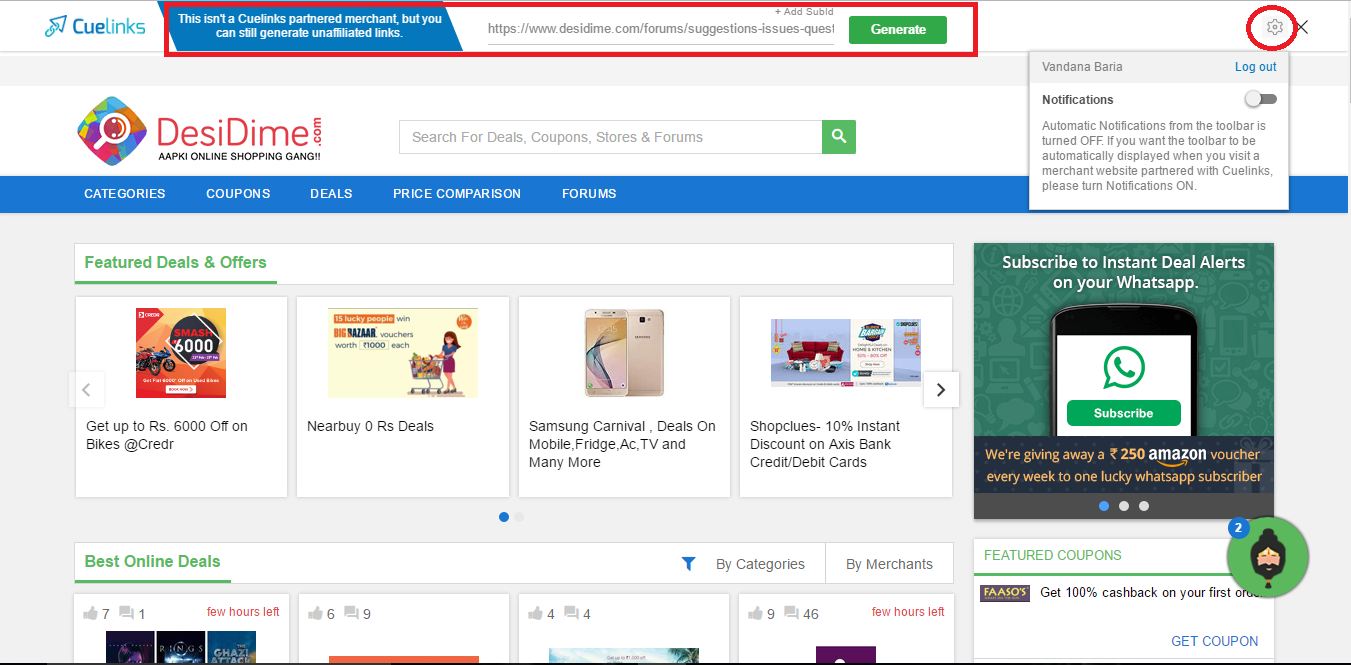
Task: Click 'few hours left' on the 7-likes deal
Action: [243, 612]
